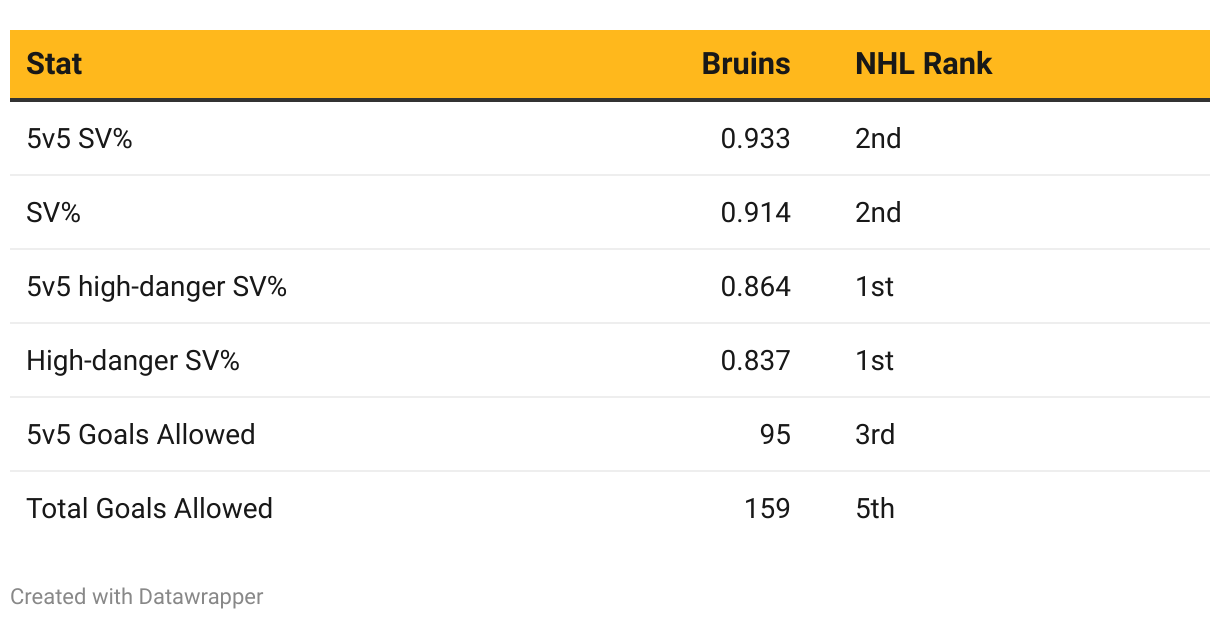1220x620 pixels.
Task: Click the 3rd rank cell
Action: point(875,435)
